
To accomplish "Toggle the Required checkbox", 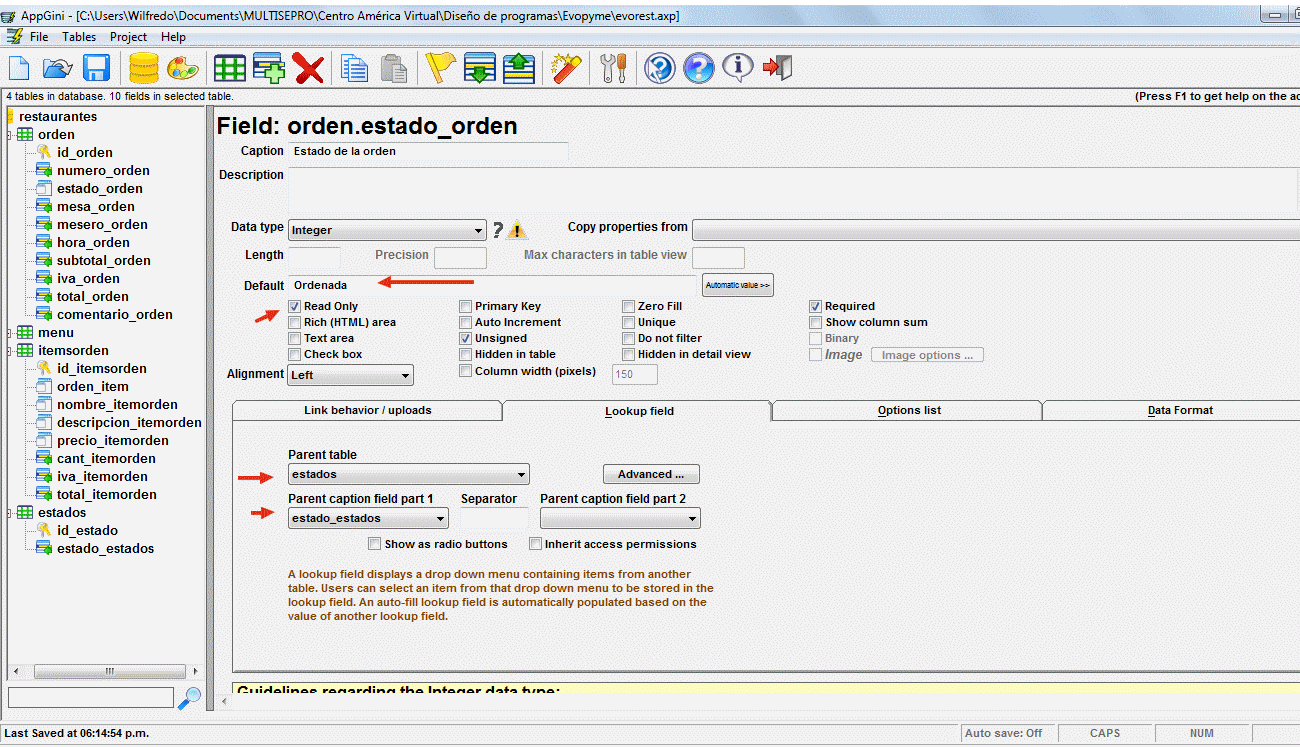I will tap(816, 306).
